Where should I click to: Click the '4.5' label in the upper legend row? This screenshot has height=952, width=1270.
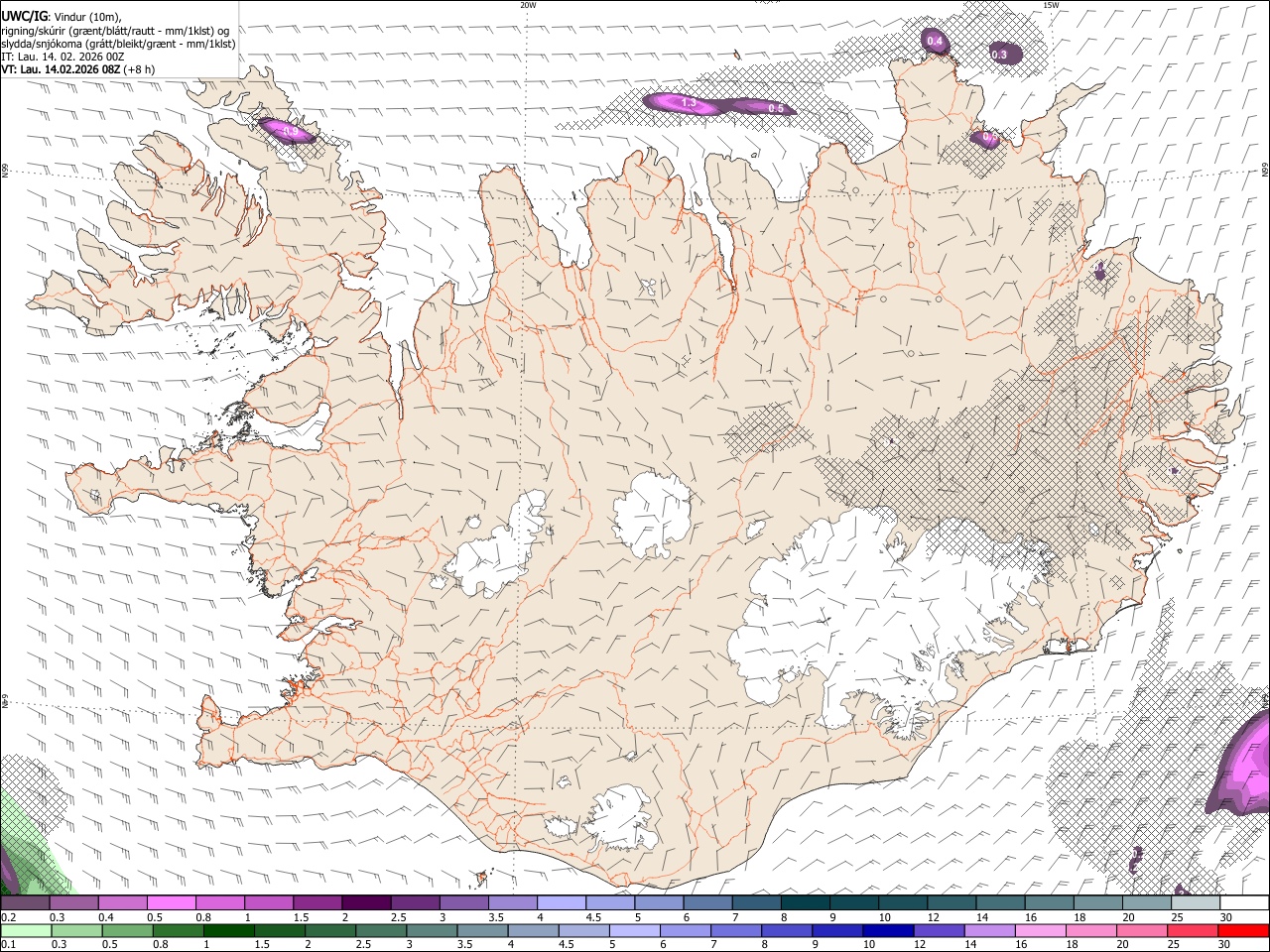[593, 917]
